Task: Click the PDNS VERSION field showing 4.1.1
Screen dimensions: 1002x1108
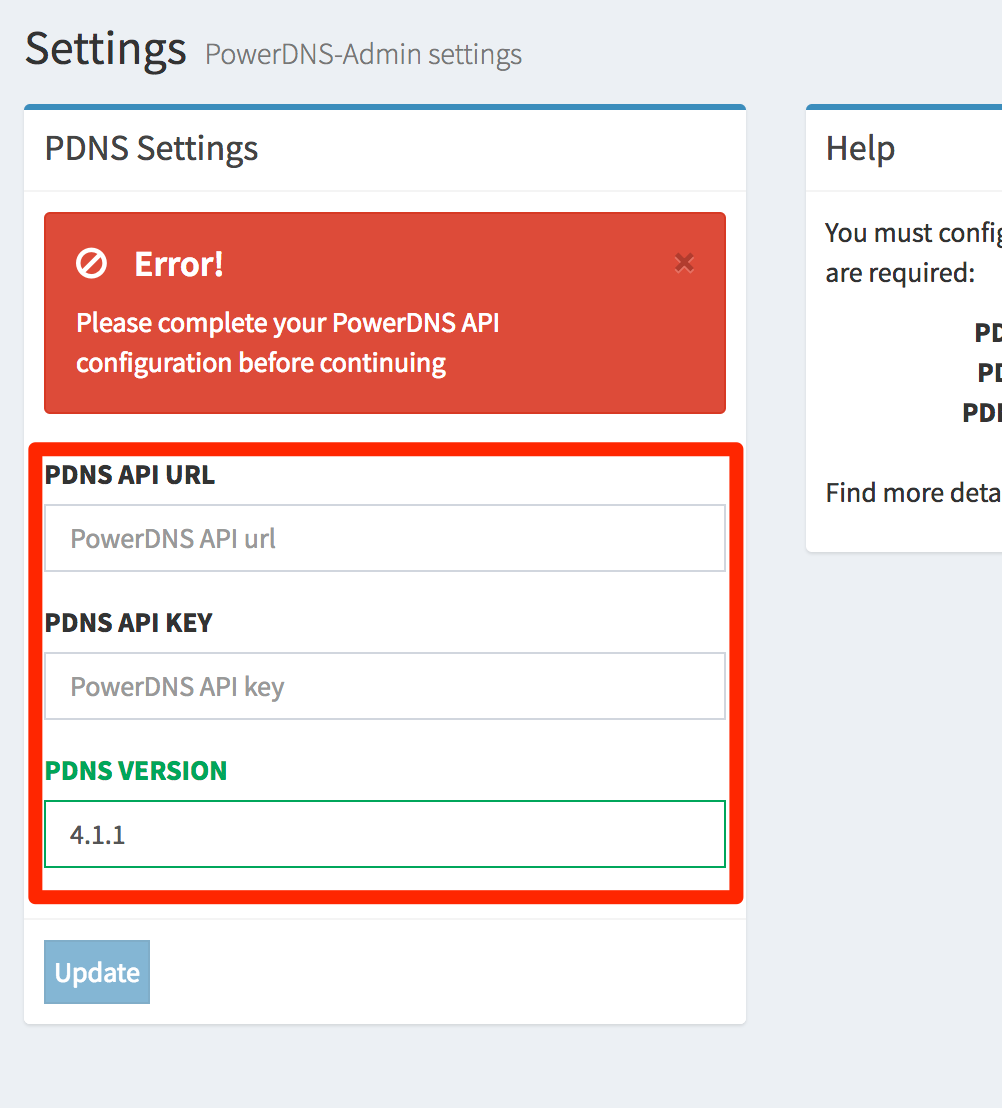Action: pos(384,834)
